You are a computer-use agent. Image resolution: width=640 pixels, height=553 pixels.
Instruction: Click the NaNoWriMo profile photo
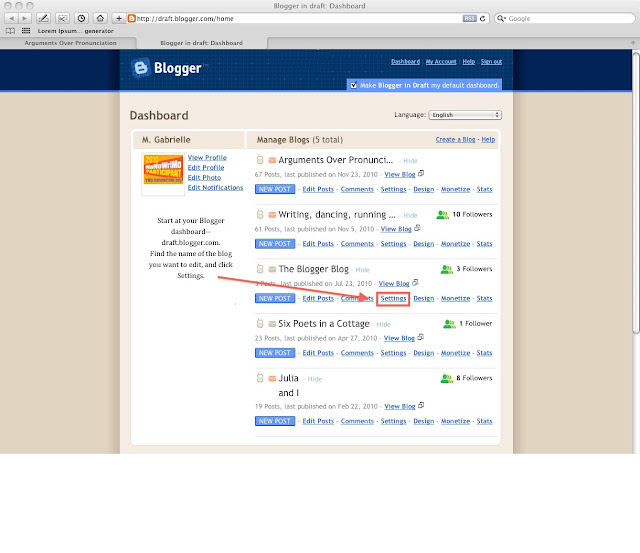pyautogui.click(x=163, y=169)
